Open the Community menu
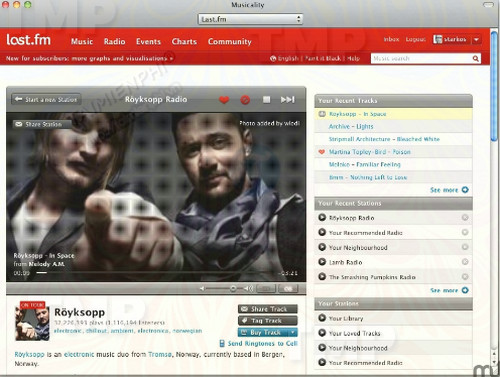The image size is (500, 377). [230, 41]
